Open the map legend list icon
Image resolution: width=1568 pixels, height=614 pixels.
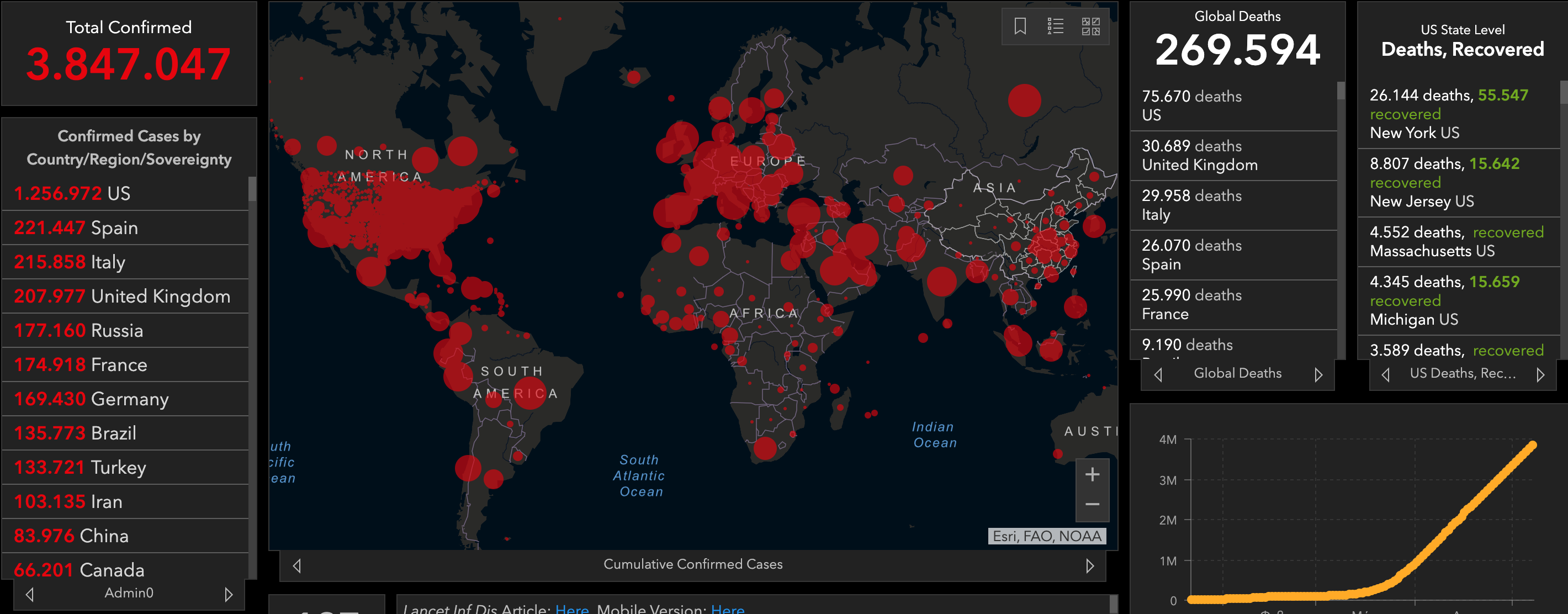tap(1055, 26)
